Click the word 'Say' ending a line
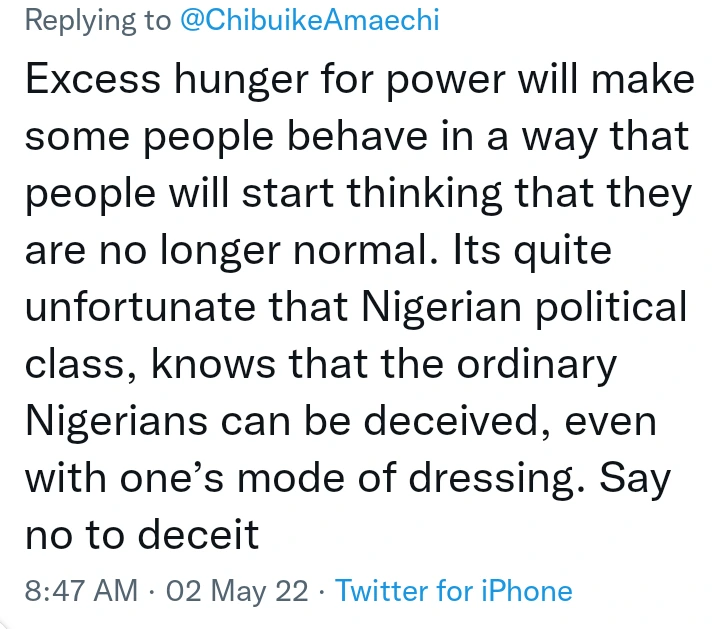Viewport: 719px width, 629px height. tap(634, 478)
